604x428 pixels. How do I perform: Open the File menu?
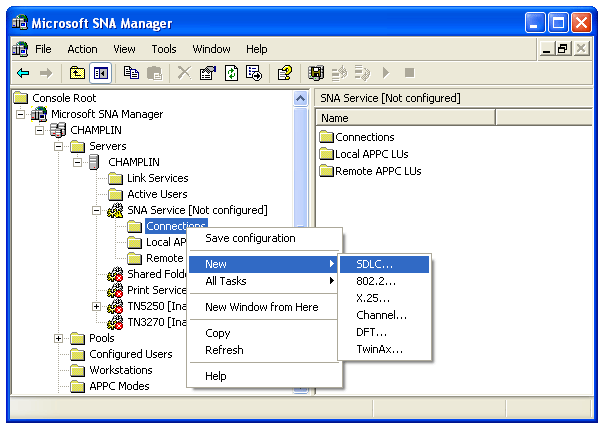point(43,49)
